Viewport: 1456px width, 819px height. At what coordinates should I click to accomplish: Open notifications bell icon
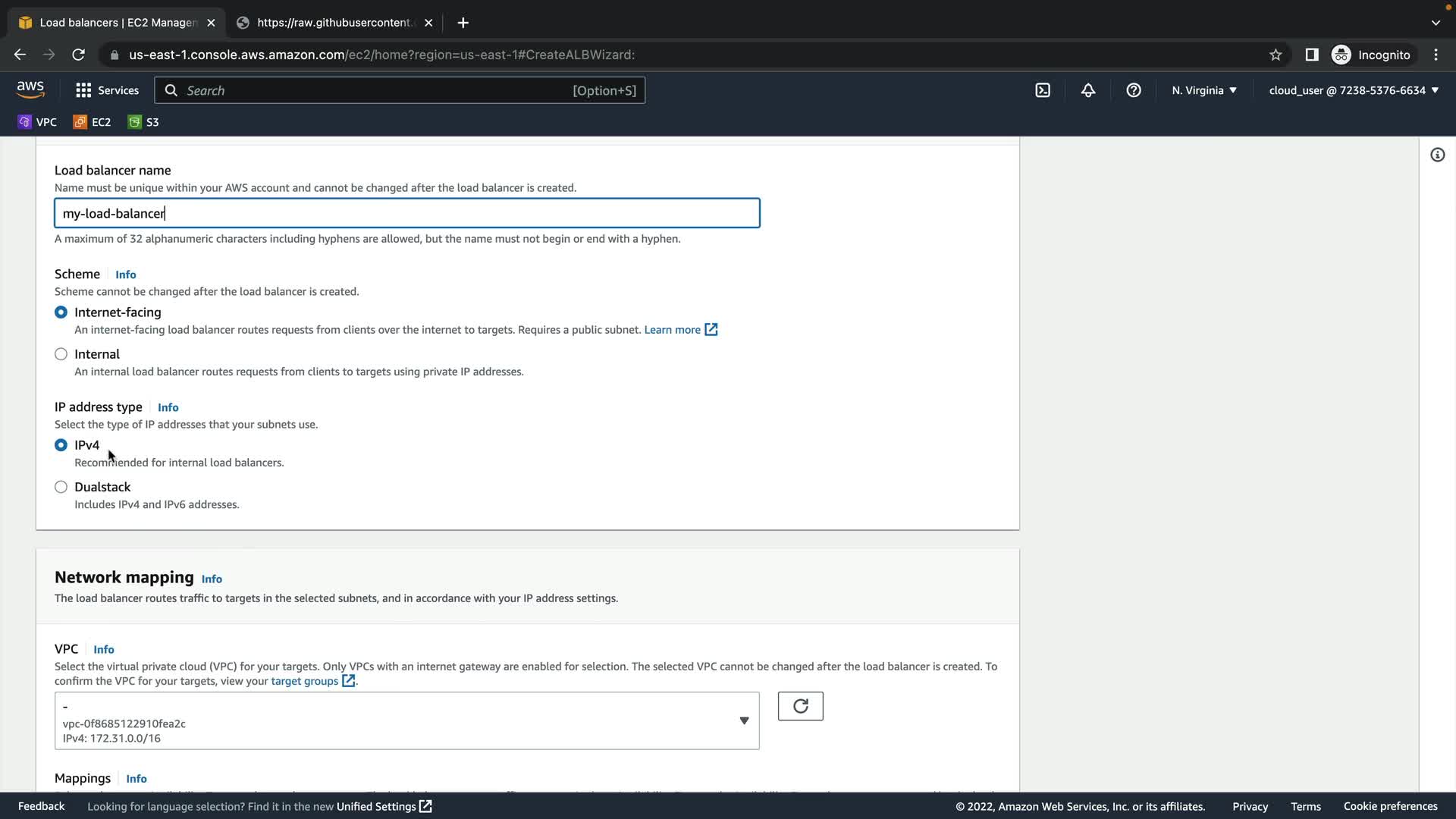click(1088, 90)
